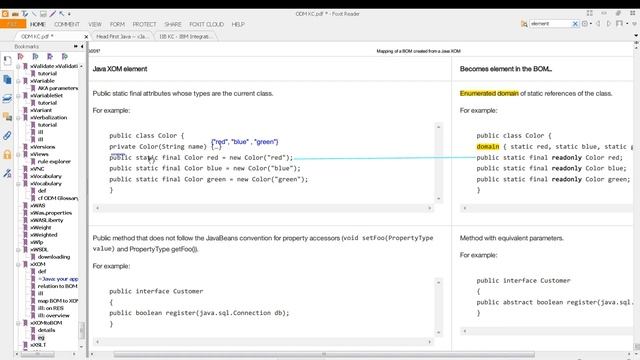Viewport: 640px width, 360px height.
Task: Collapse the xXOM bookmark node
Action: tap(18, 264)
